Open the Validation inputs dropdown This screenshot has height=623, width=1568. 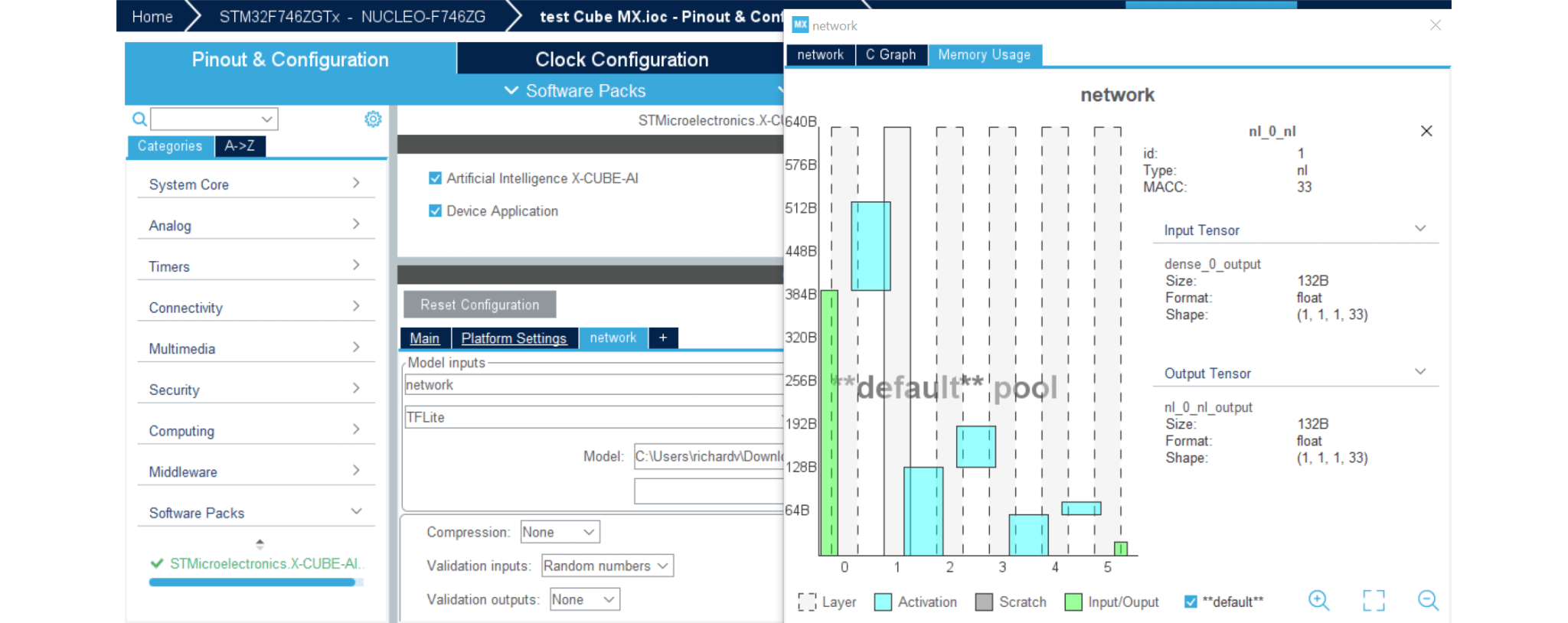(x=606, y=566)
